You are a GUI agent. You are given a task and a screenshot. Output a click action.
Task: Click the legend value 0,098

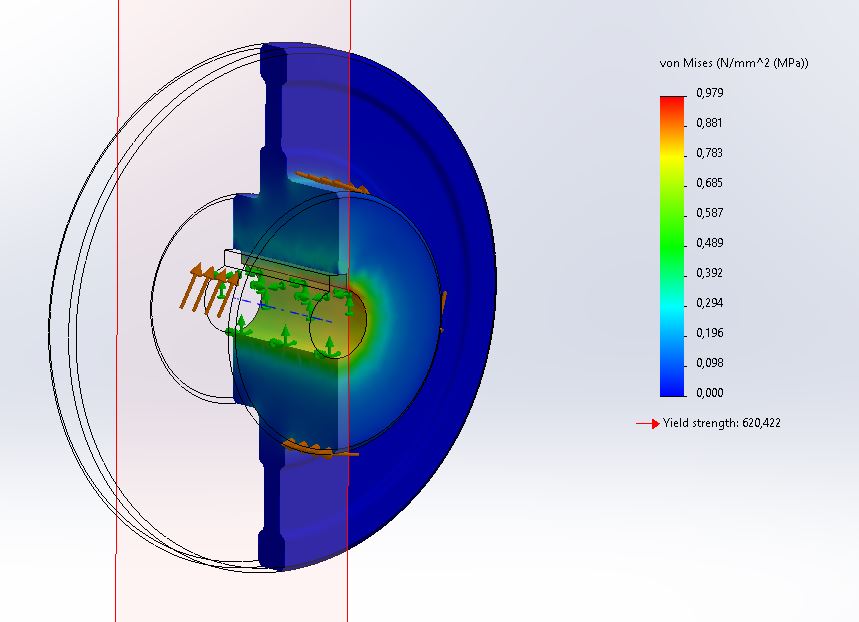[709, 363]
